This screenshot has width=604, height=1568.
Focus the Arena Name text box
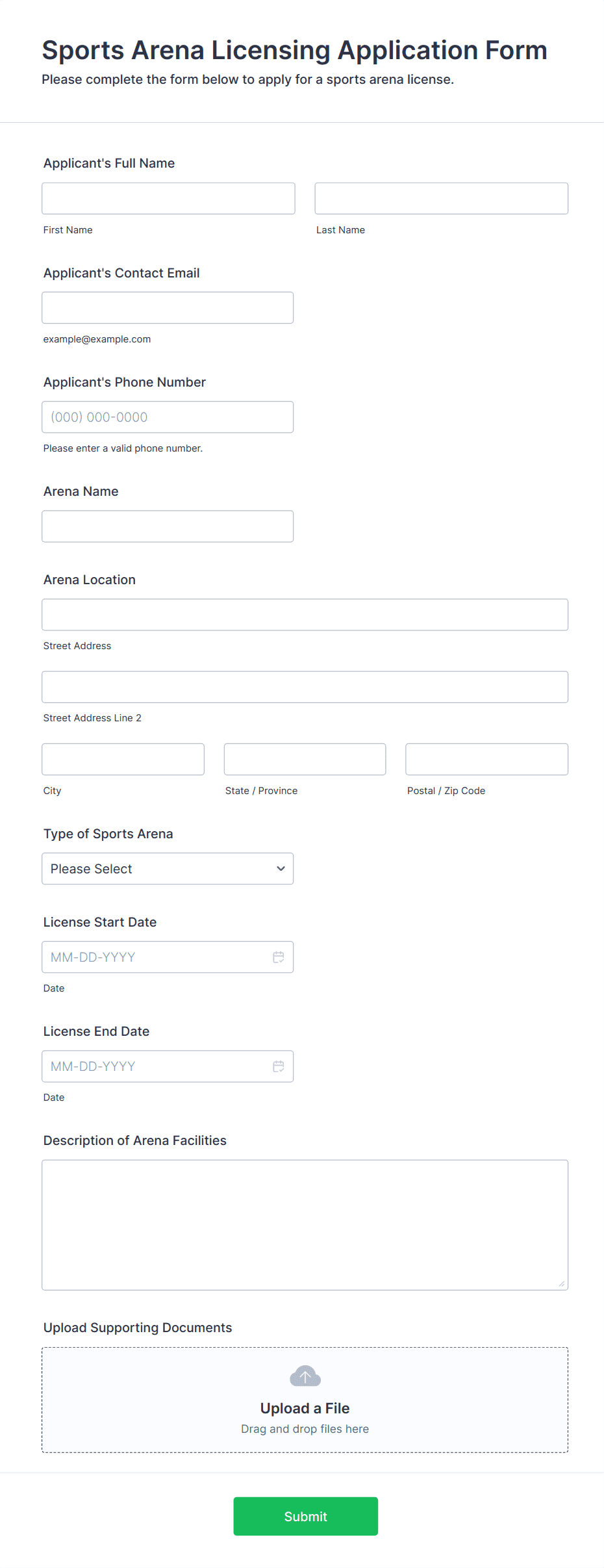pyautogui.click(x=167, y=526)
